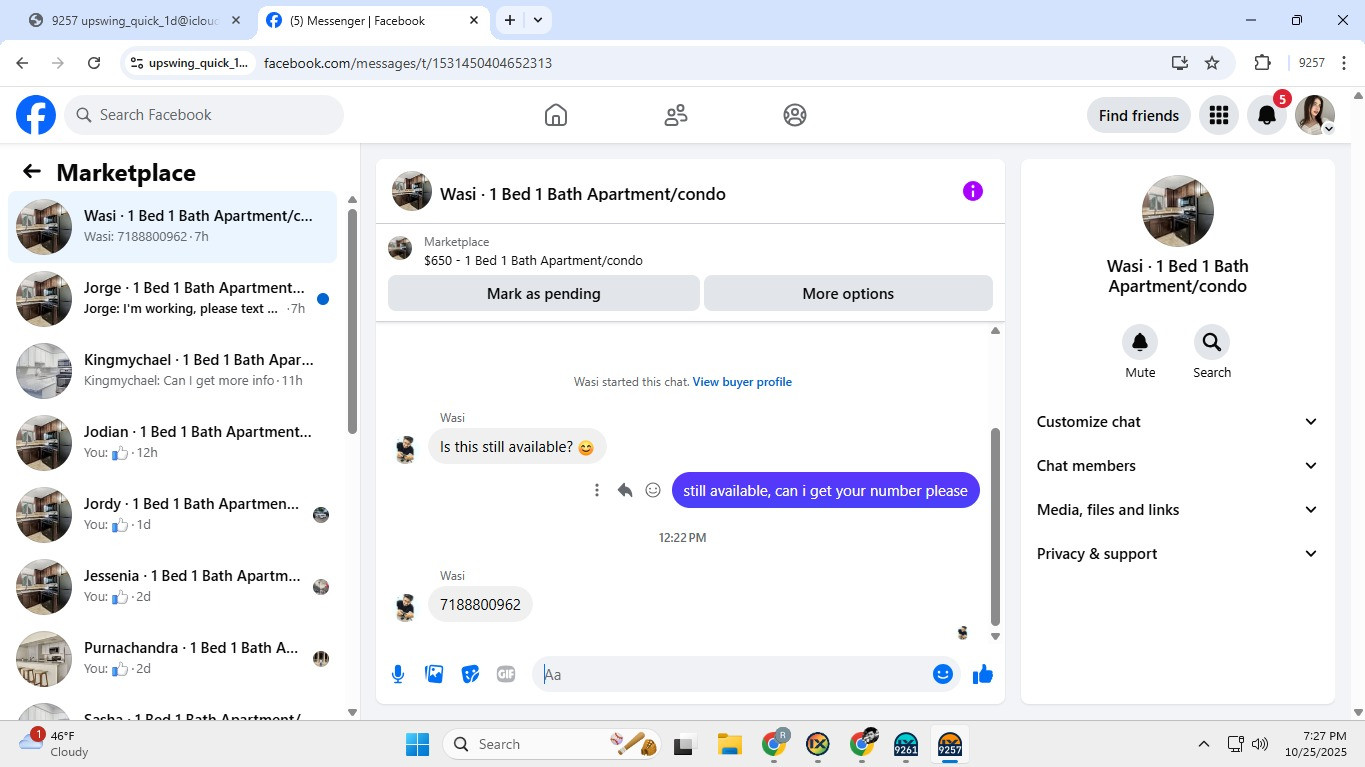Viewport: 1365px width, 767px height.
Task: Open the emoji picker in composer
Action: pyautogui.click(x=942, y=674)
